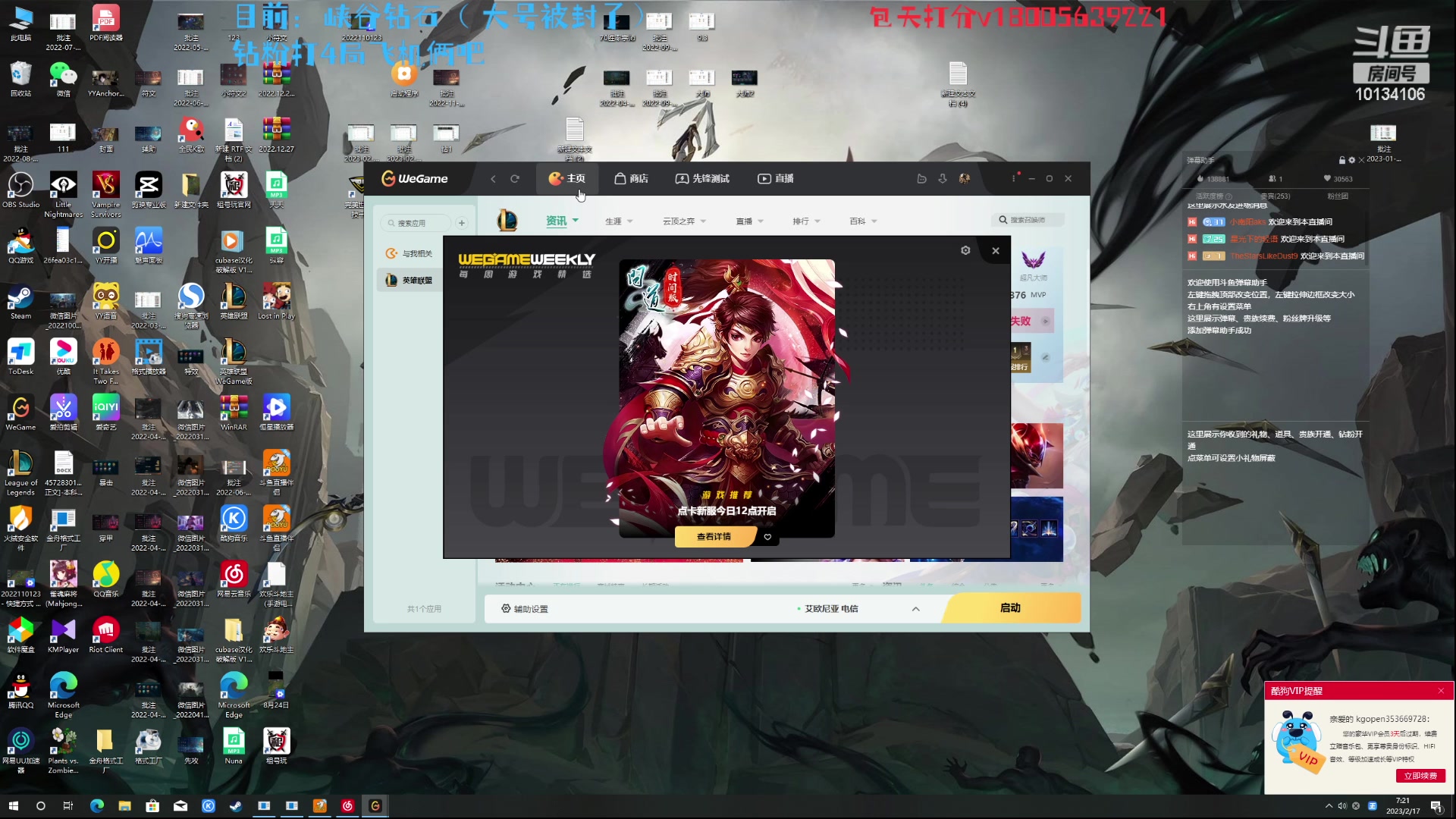The image size is (1456, 819).
Task: Select the 微信 desktop icon
Action: (x=63, y=80)
